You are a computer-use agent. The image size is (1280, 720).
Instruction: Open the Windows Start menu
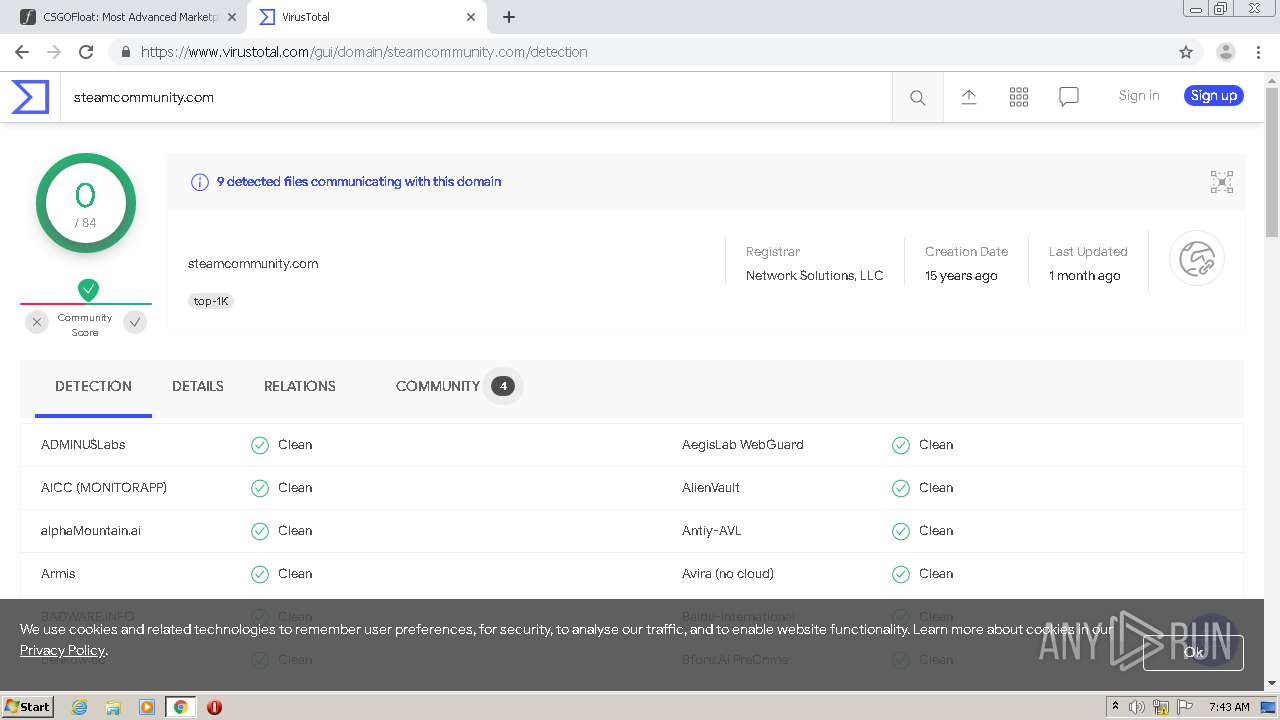pyautogui.click(x=28, y=706)
